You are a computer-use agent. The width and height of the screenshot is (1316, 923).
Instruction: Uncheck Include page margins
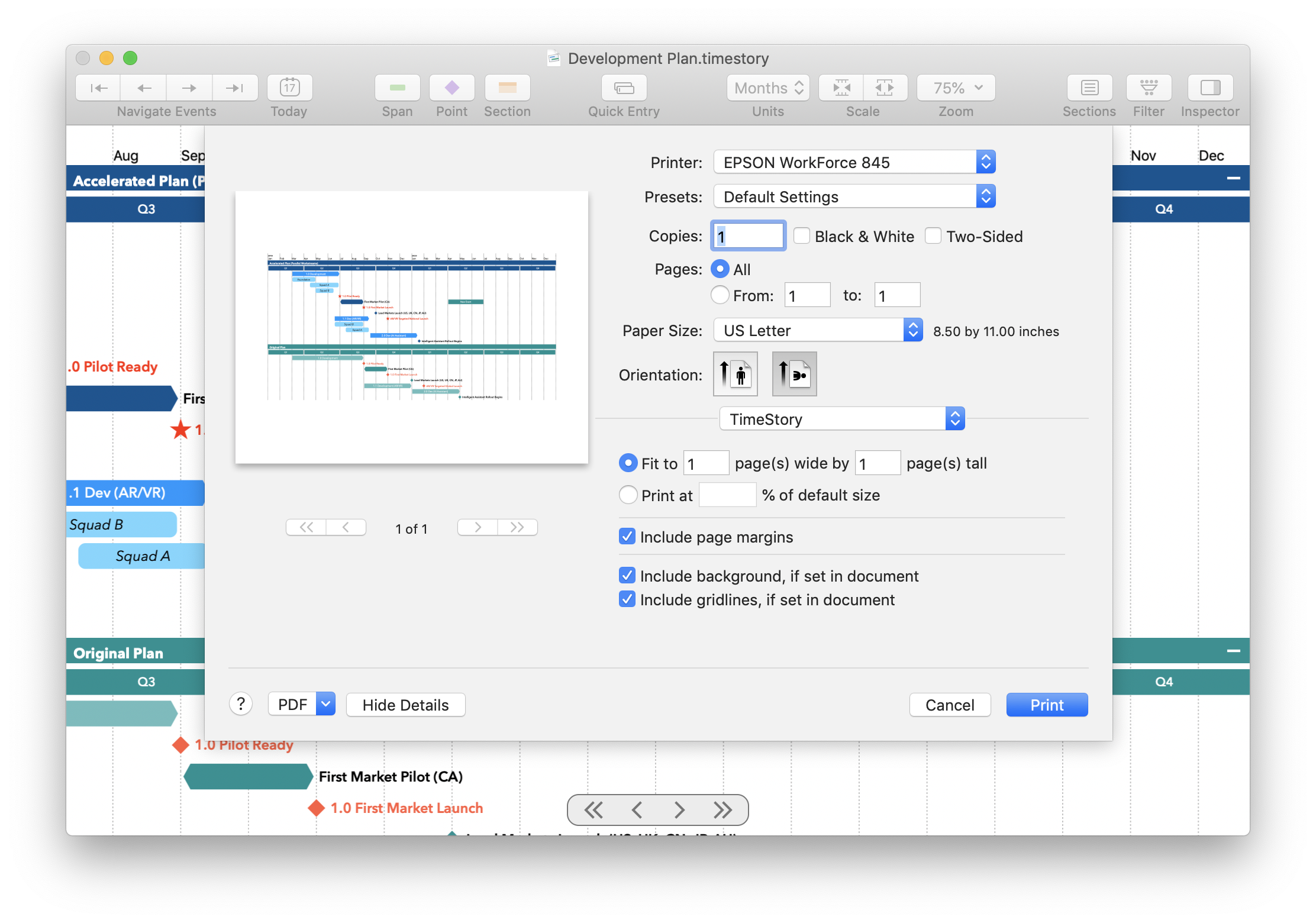(x=627, y=536)
